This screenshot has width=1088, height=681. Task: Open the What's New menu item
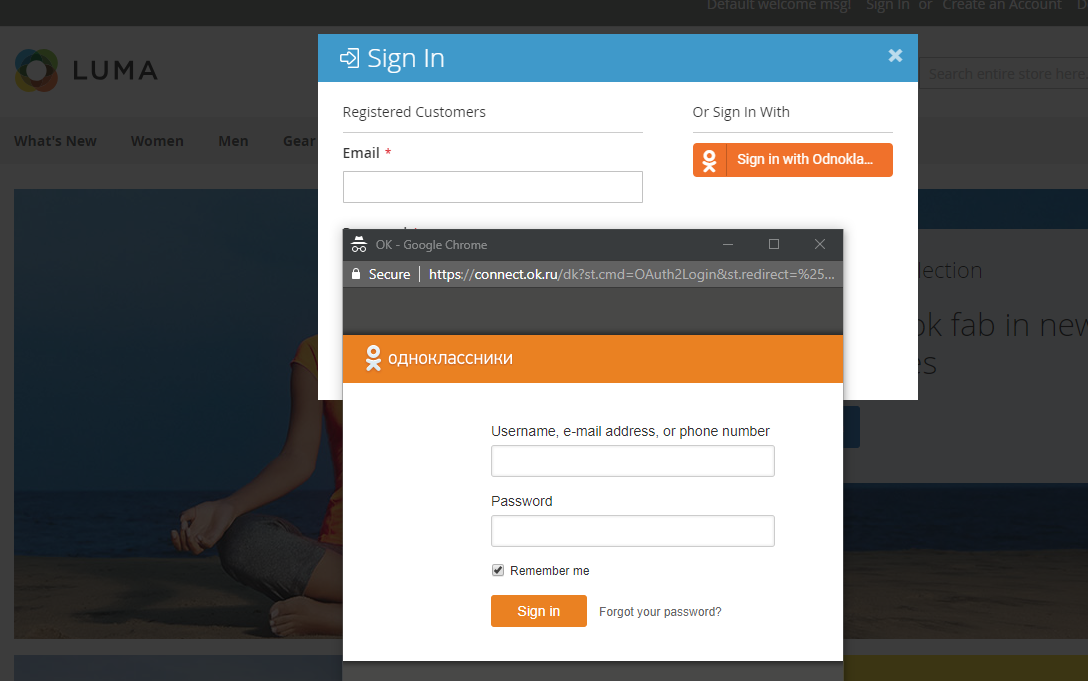pos(55,141)
